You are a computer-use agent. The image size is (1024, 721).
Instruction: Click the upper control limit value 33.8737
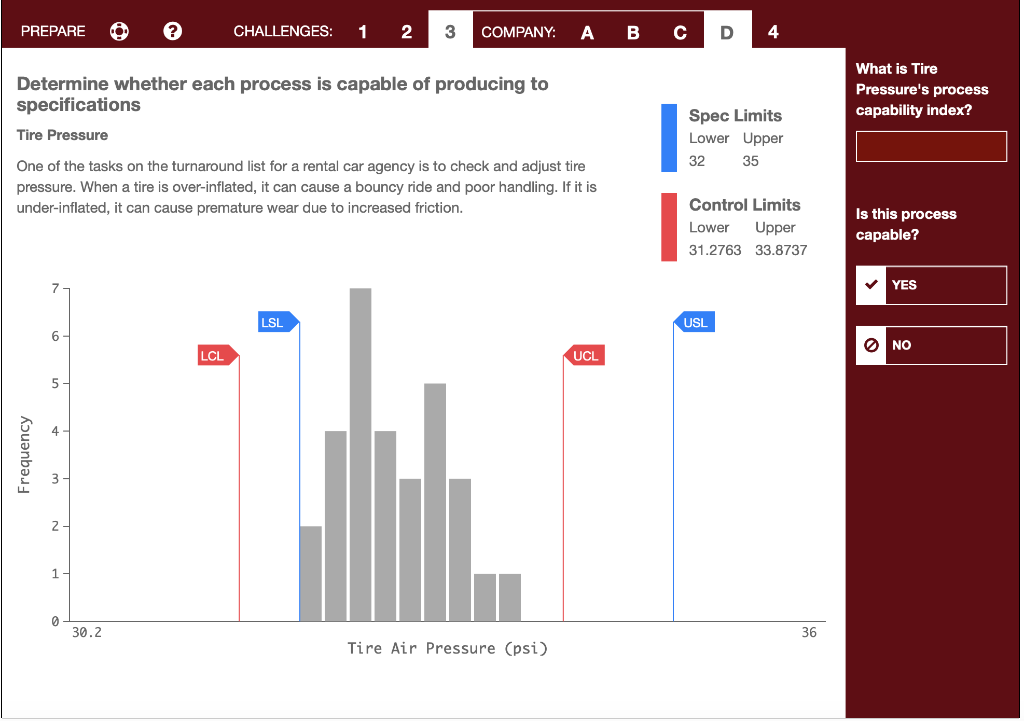[781, 250]
